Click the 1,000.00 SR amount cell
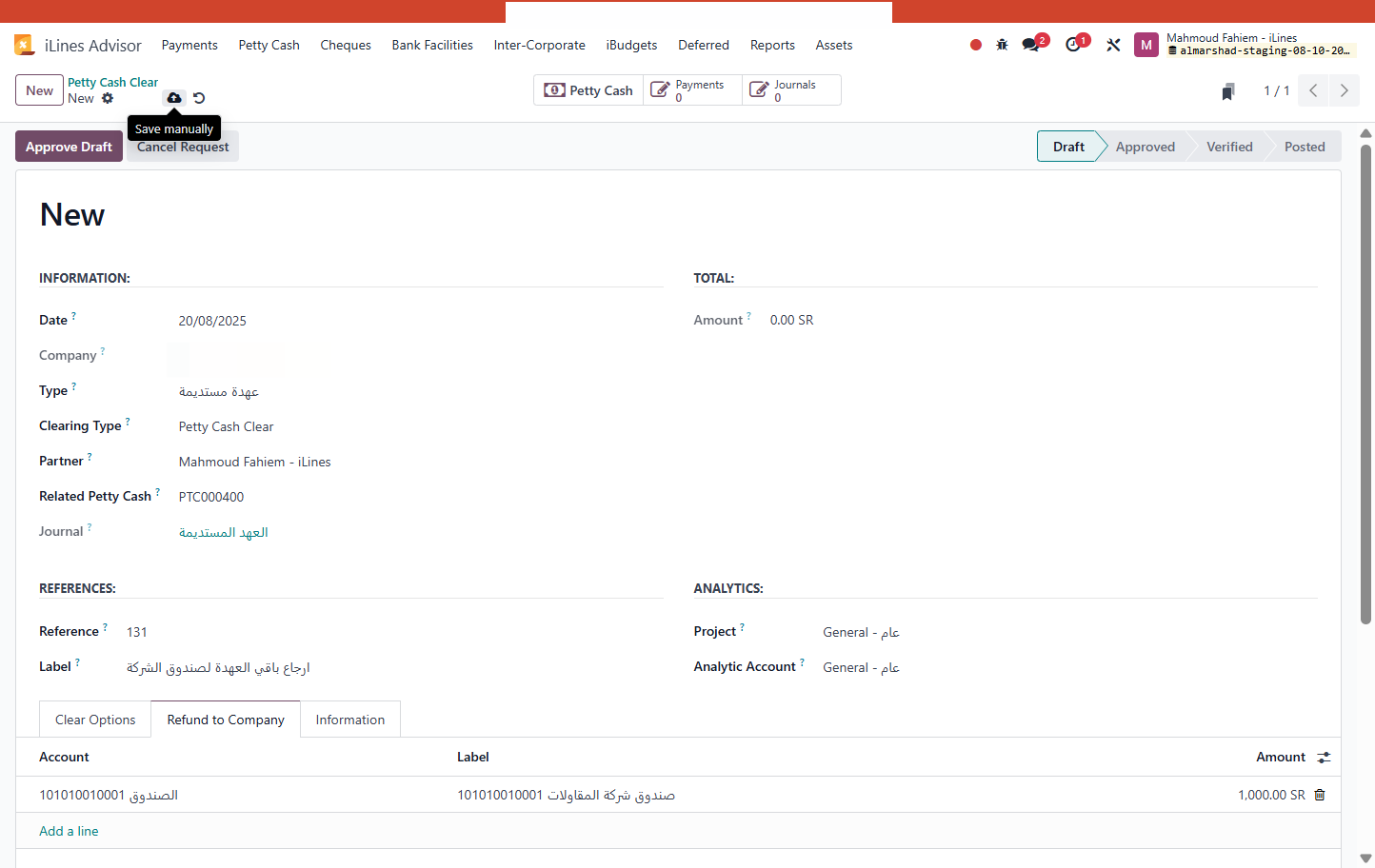 (x=1271, y=795)
